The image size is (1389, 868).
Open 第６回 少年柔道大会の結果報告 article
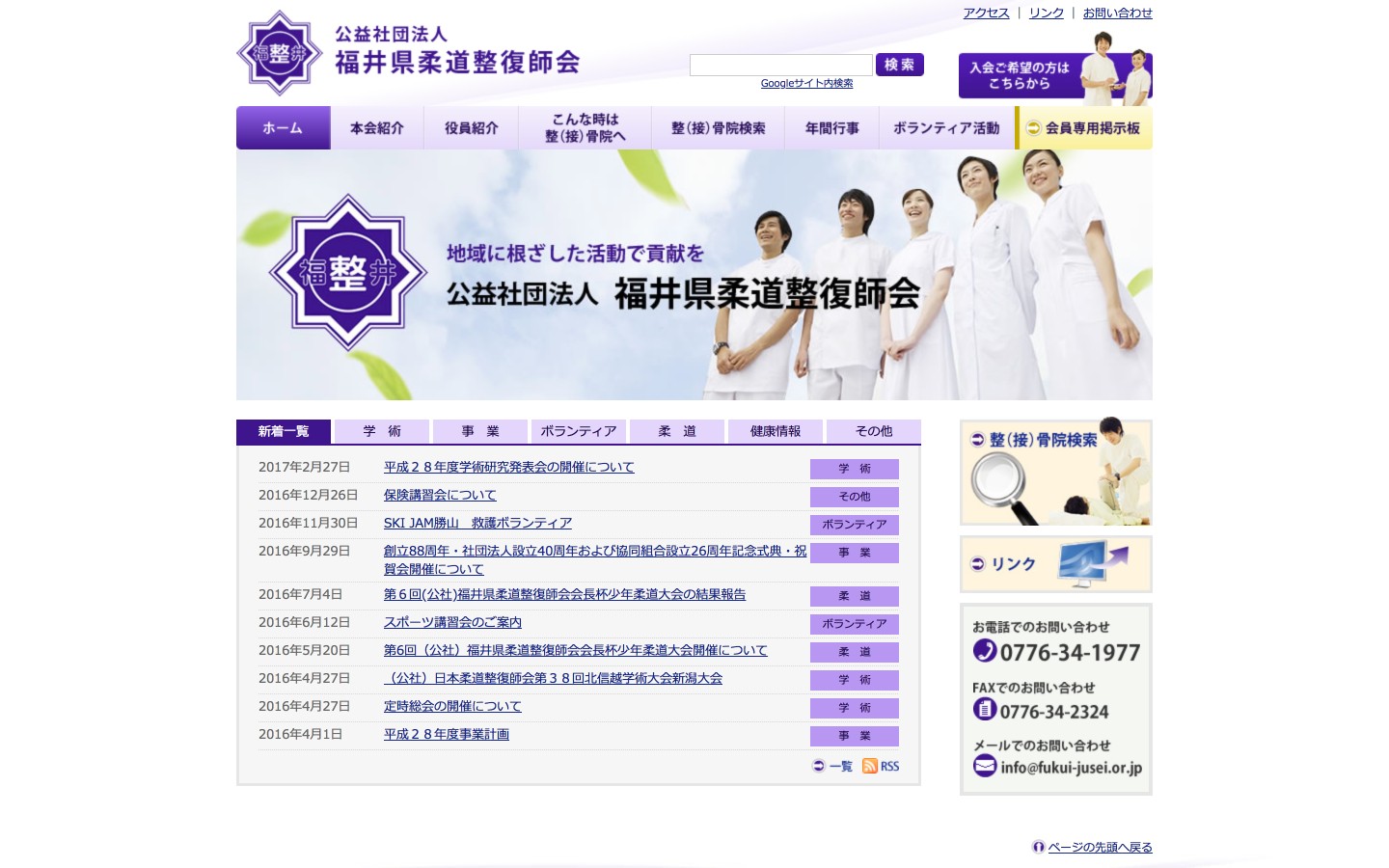tap(565, 594)
